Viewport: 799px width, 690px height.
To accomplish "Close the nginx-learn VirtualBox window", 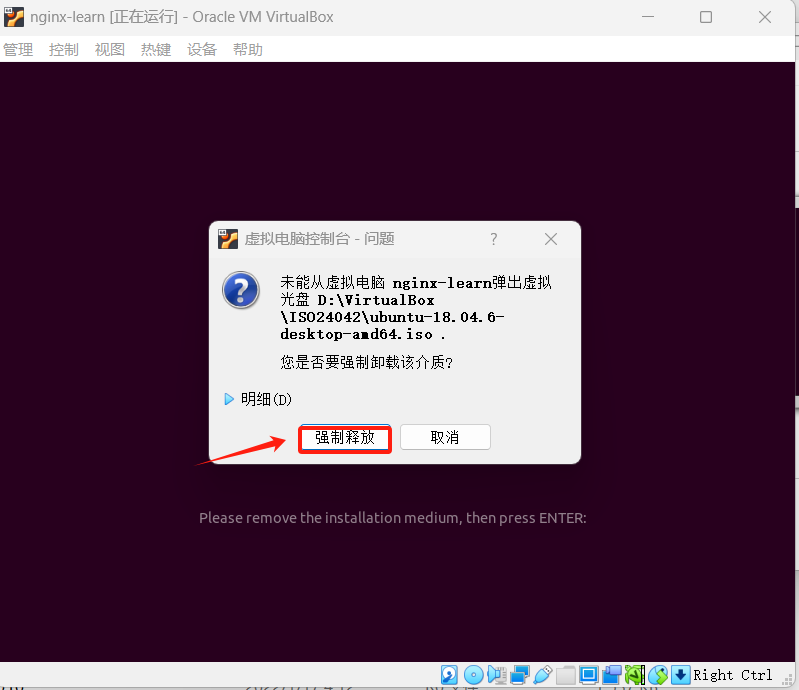I will tap(764, 17).
